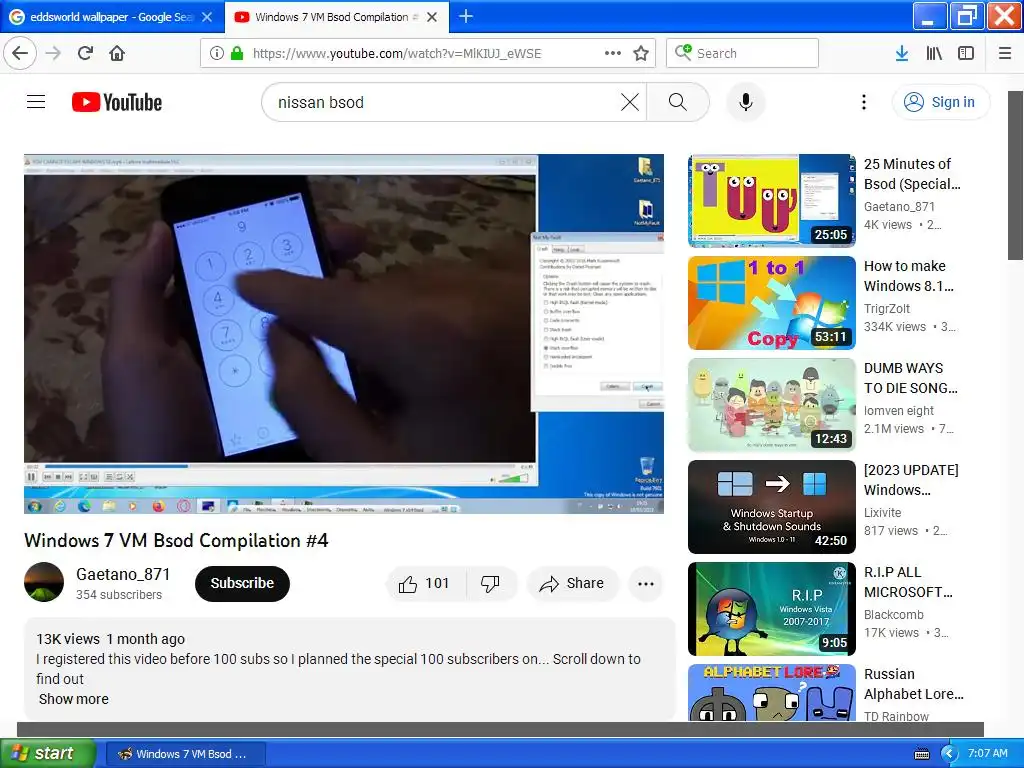Go back with the browser back arrow
The image size is (1024, 768).
[x=20, y=53]
